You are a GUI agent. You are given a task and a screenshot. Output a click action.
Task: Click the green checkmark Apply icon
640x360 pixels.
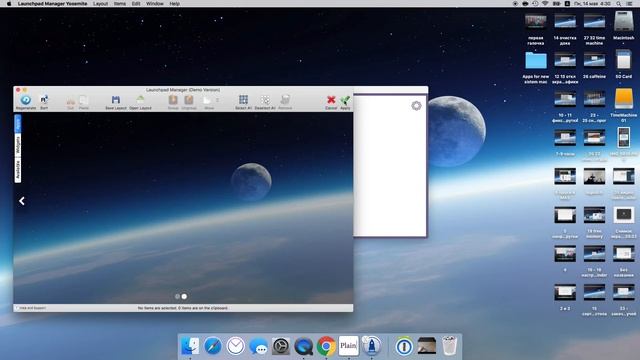pos(345,100)
